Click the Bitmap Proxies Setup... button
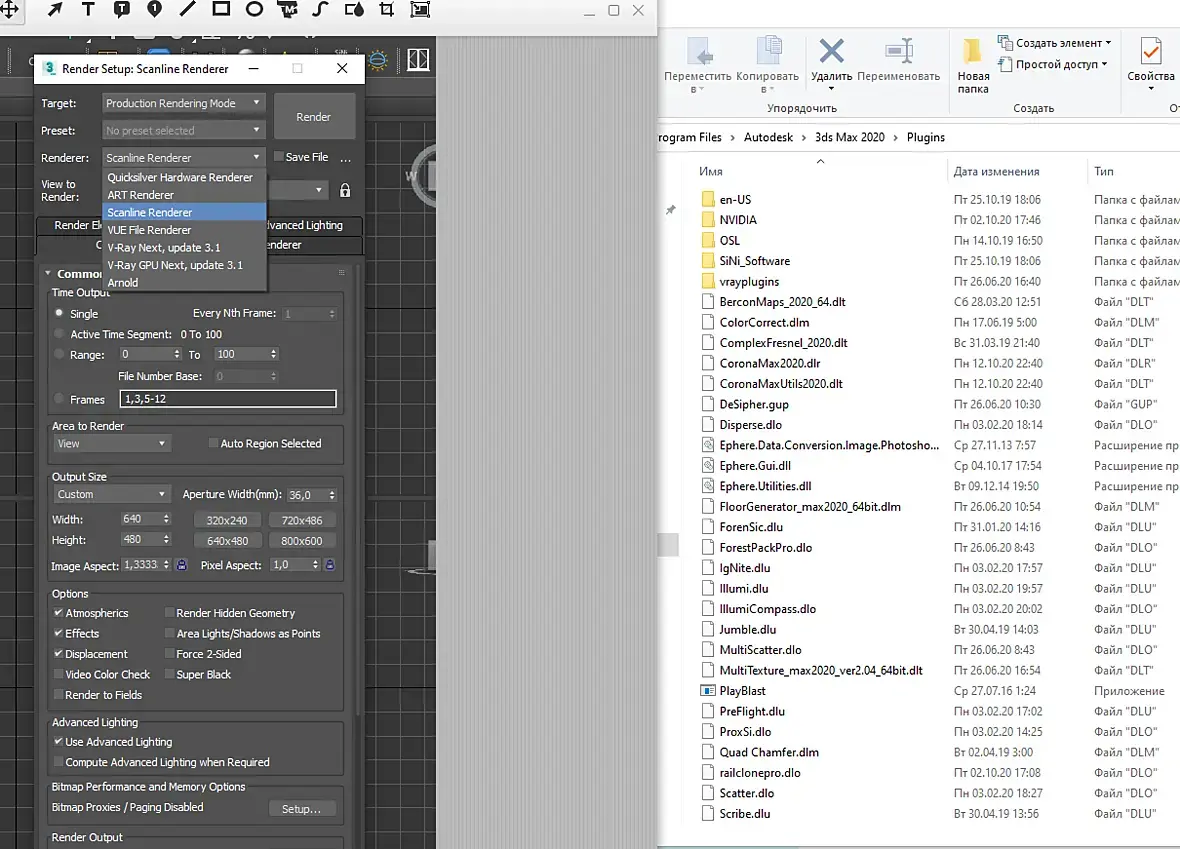 tap(302, 808)
